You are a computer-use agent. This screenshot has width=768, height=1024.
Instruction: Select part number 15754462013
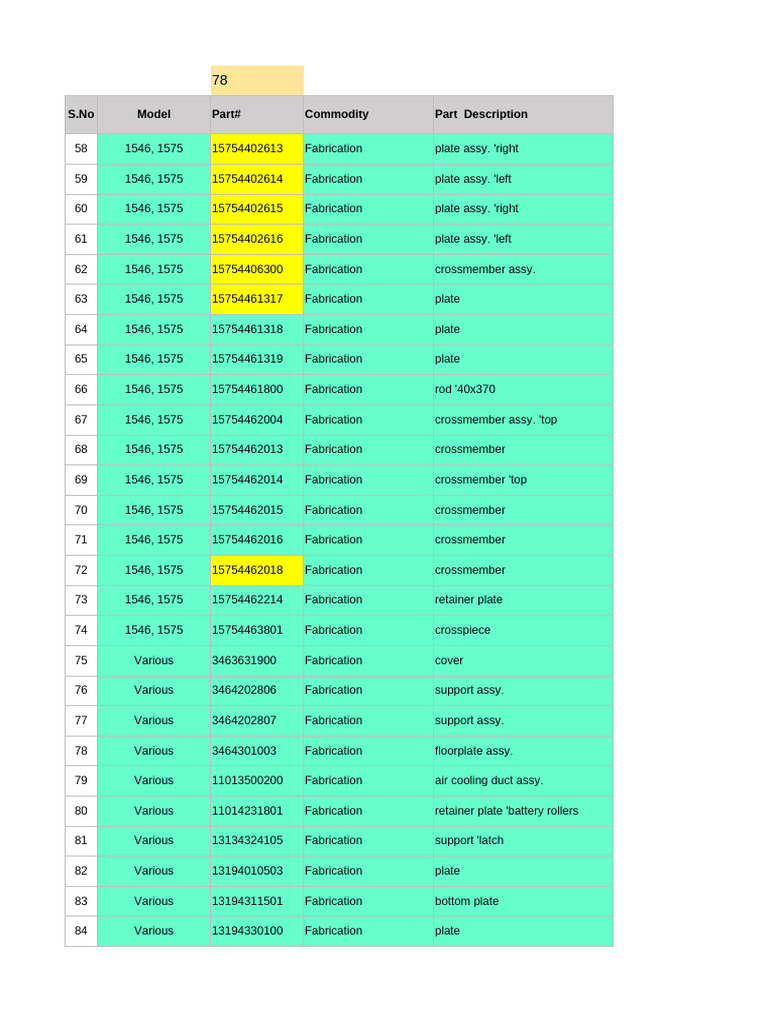257,449
